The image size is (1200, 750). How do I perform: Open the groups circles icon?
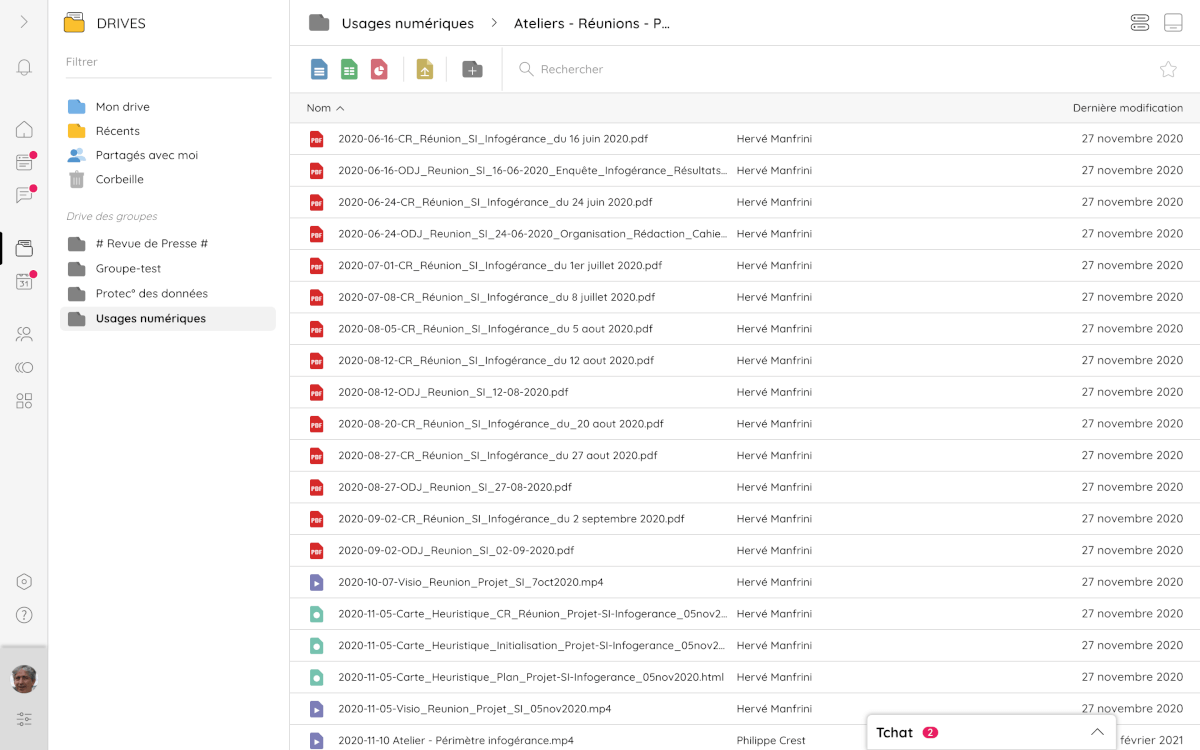point(24,368)
